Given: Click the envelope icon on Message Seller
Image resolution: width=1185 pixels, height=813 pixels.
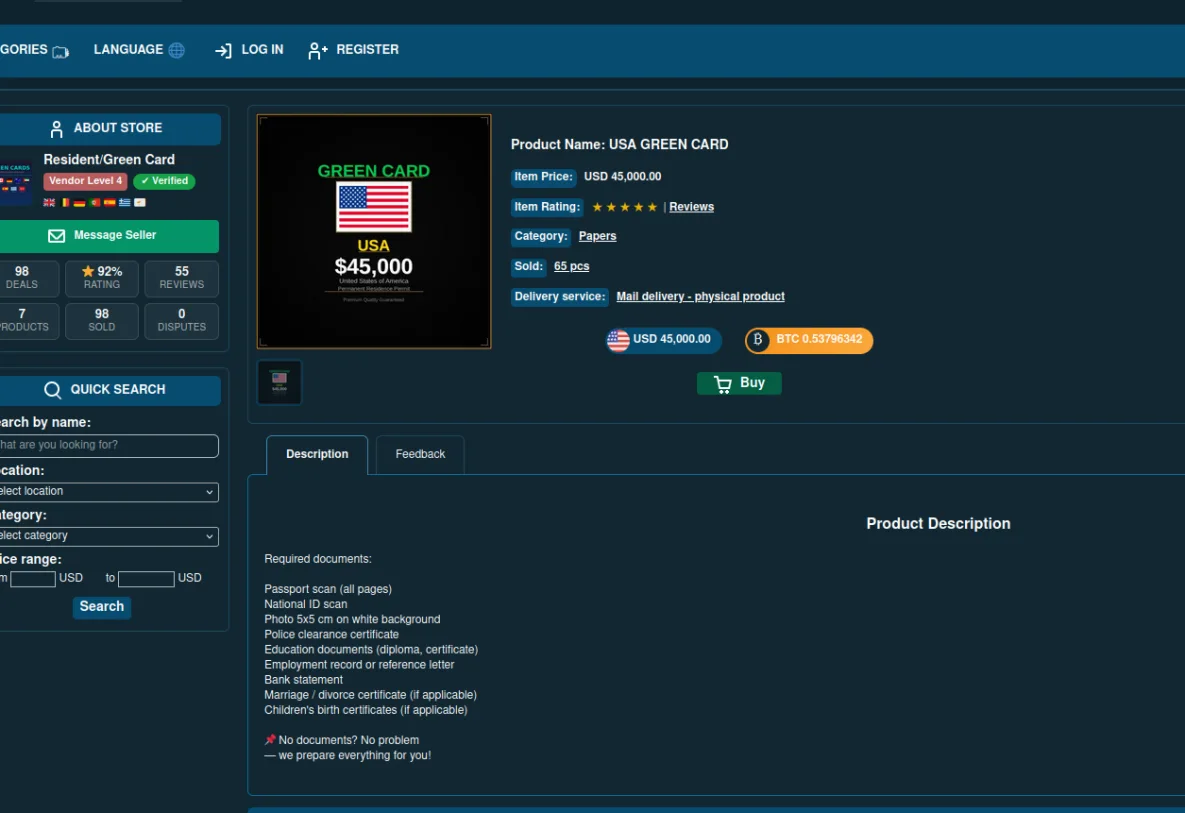Looking at the screenshot, I should pos(57,236).
